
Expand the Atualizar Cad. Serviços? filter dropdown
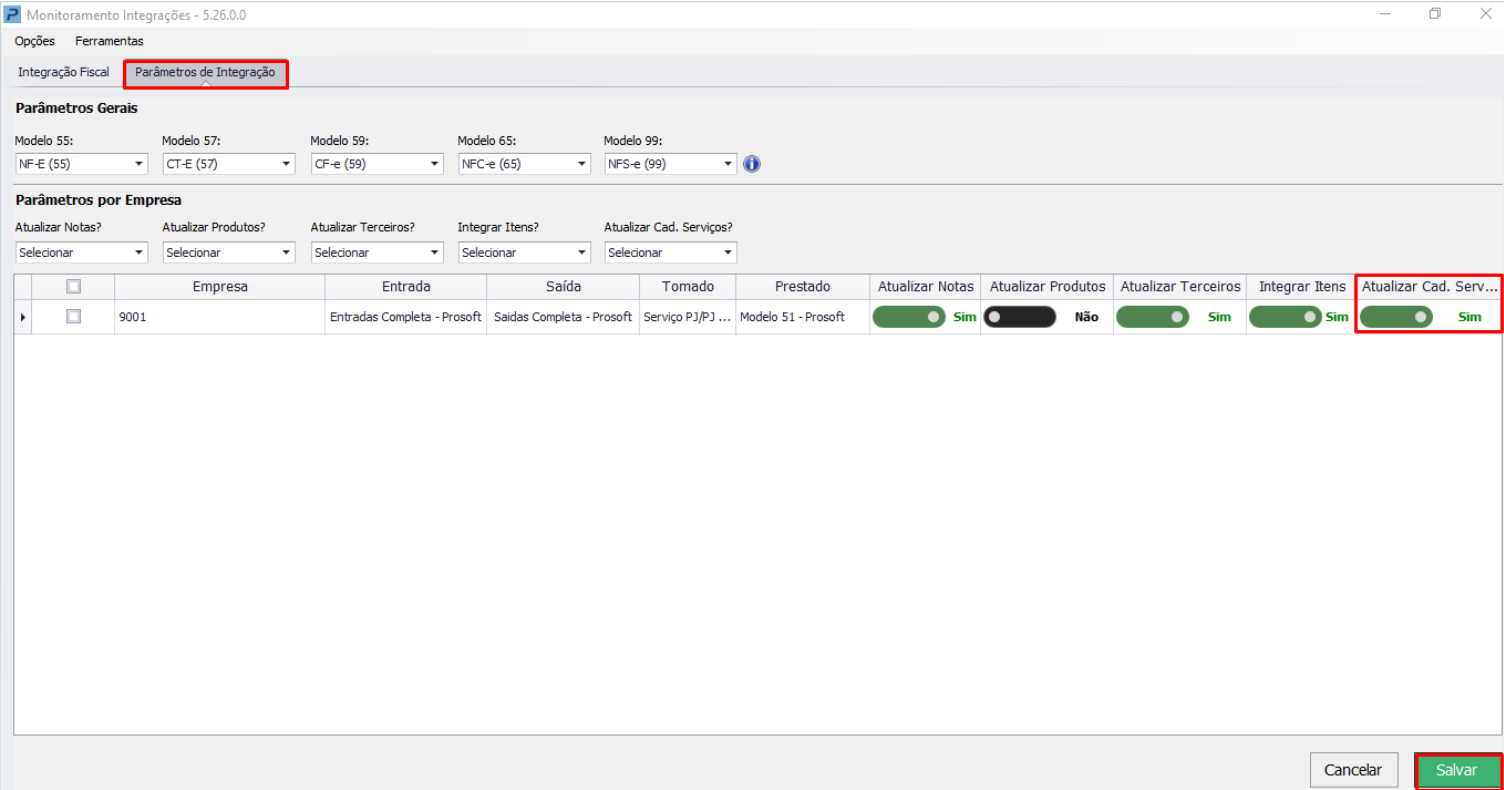[671, 253]
